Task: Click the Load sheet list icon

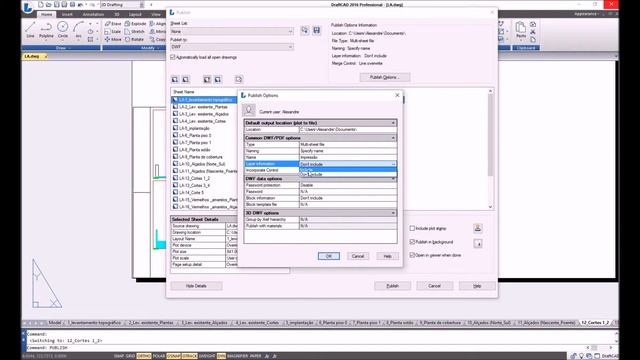Action: pyautogui.click(x=305, y=30)
